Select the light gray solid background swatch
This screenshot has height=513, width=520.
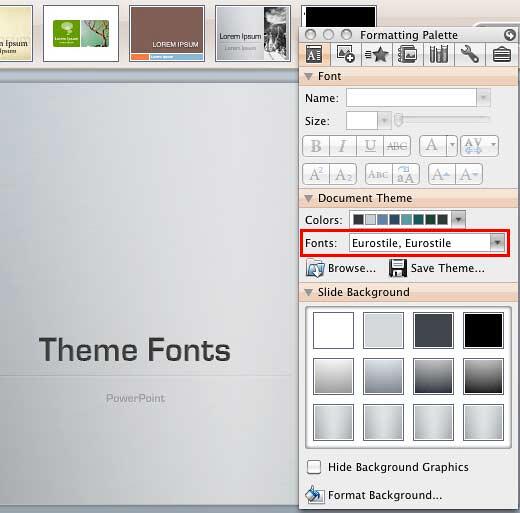383,330
